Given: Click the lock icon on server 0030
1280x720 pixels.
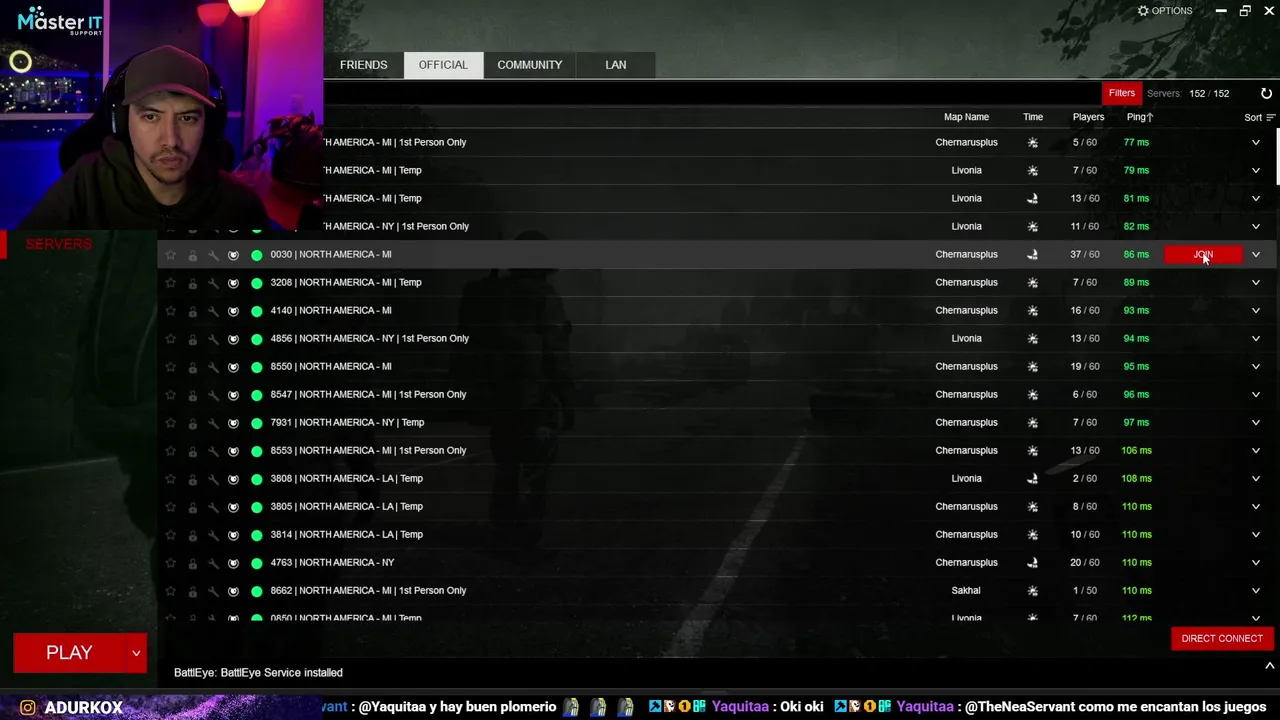Looking at the screenshot, I should (193, 255).
